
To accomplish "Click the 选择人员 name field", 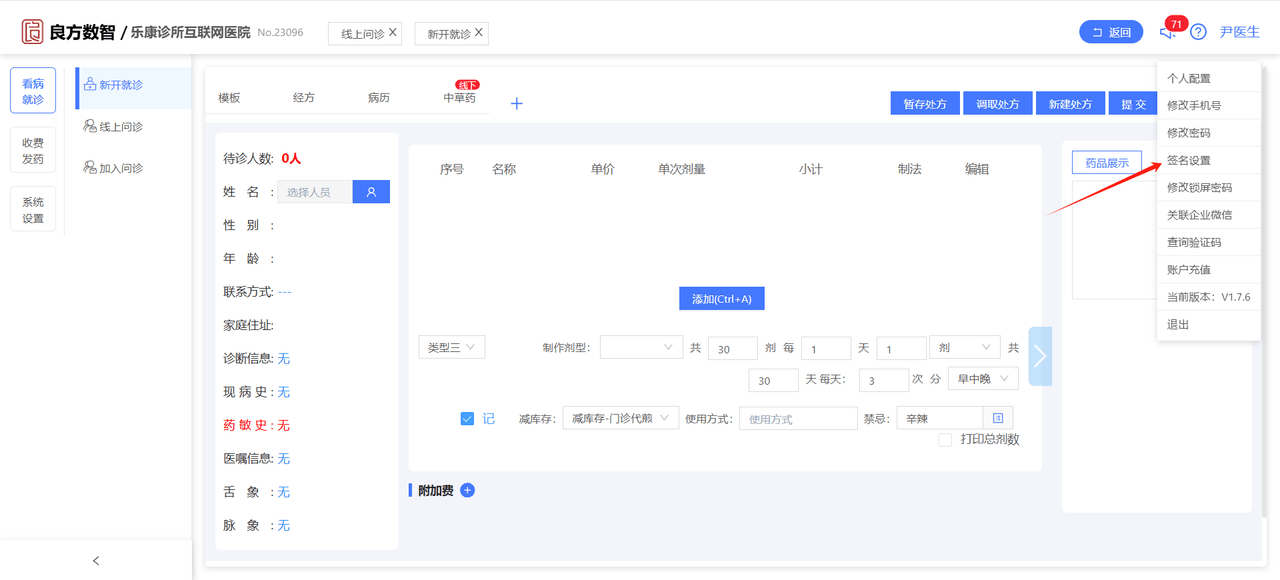I will [x=315, y=192].
